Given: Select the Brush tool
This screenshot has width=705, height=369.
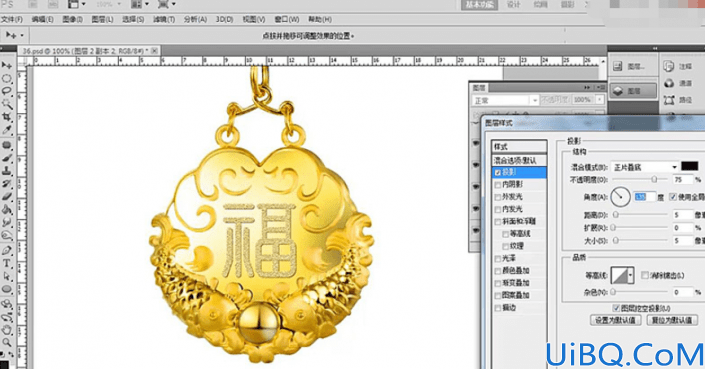Looking at the screenshot, I should 6,158.
